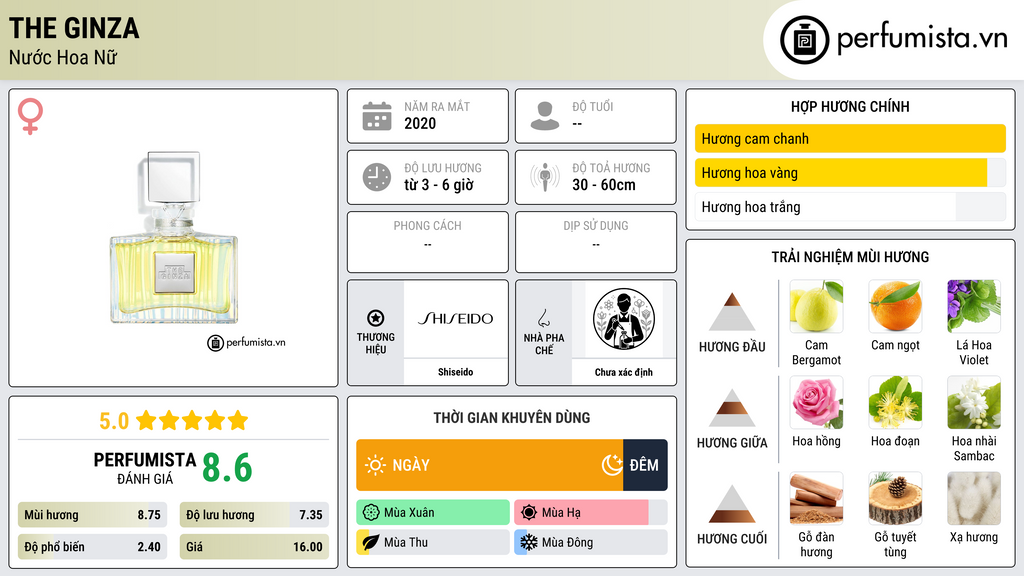Click the Hương cam chanh accord bar
1024x576 pixels.
click(x=850, y=138)
